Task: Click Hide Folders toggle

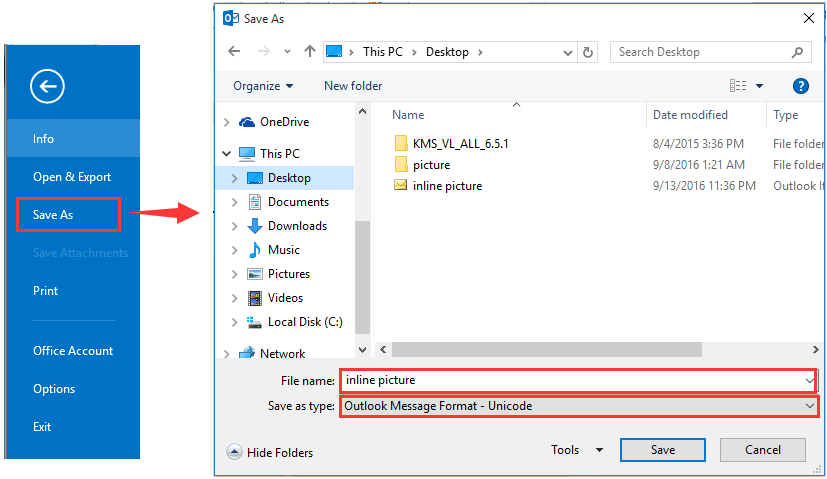Action: point(270,452)
